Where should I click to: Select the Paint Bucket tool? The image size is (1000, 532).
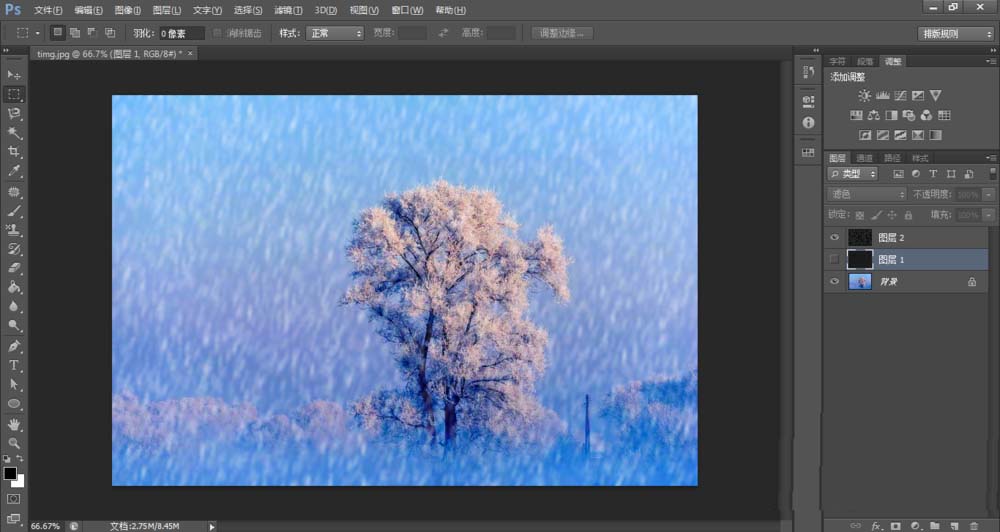14,287
